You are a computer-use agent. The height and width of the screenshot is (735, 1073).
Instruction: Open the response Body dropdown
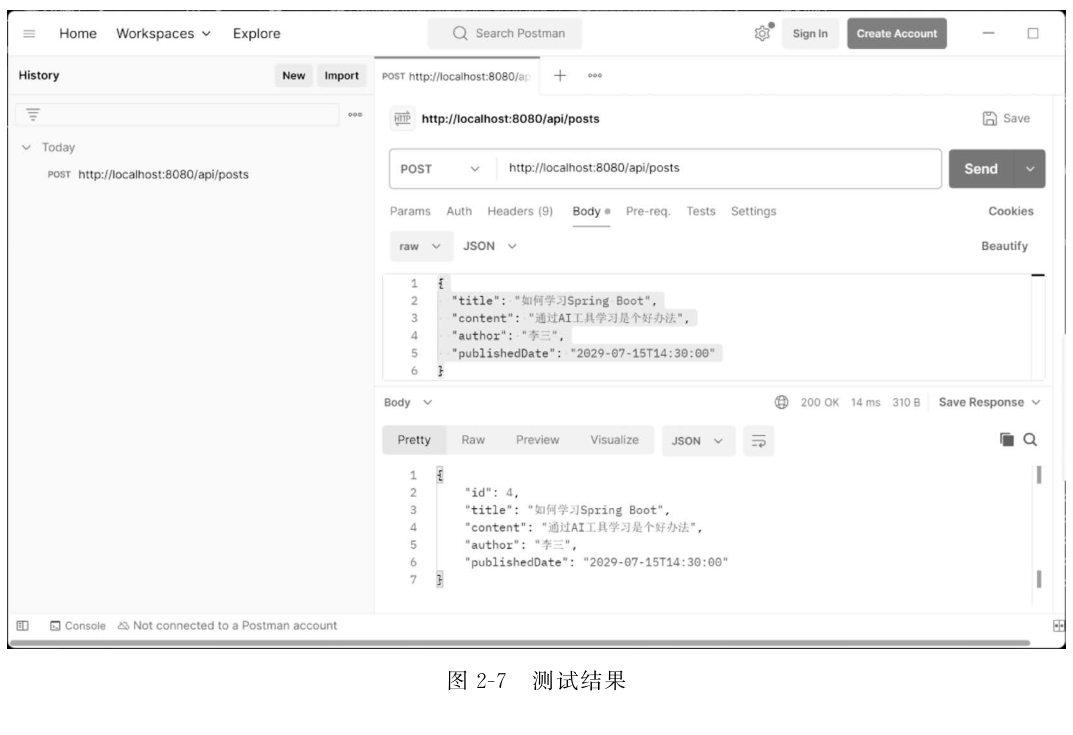pyautogui.click(x=408, y=402)
